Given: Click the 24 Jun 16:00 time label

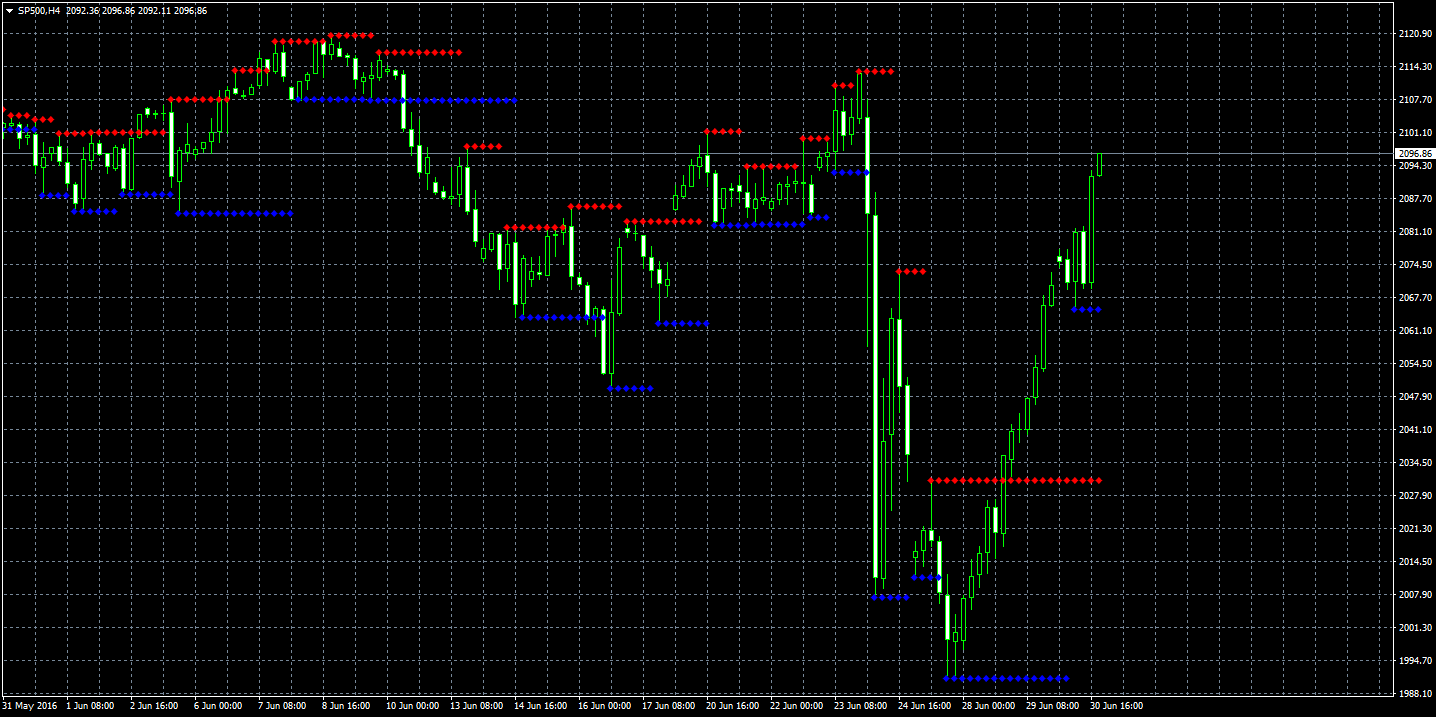Looking at the screenshot, I should pos(924,706).
